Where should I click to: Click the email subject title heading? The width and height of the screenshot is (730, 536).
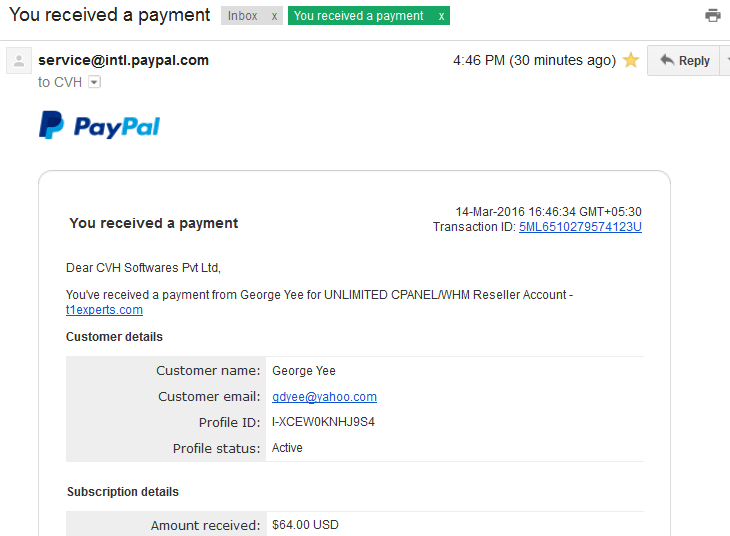(x=109, y=15)
